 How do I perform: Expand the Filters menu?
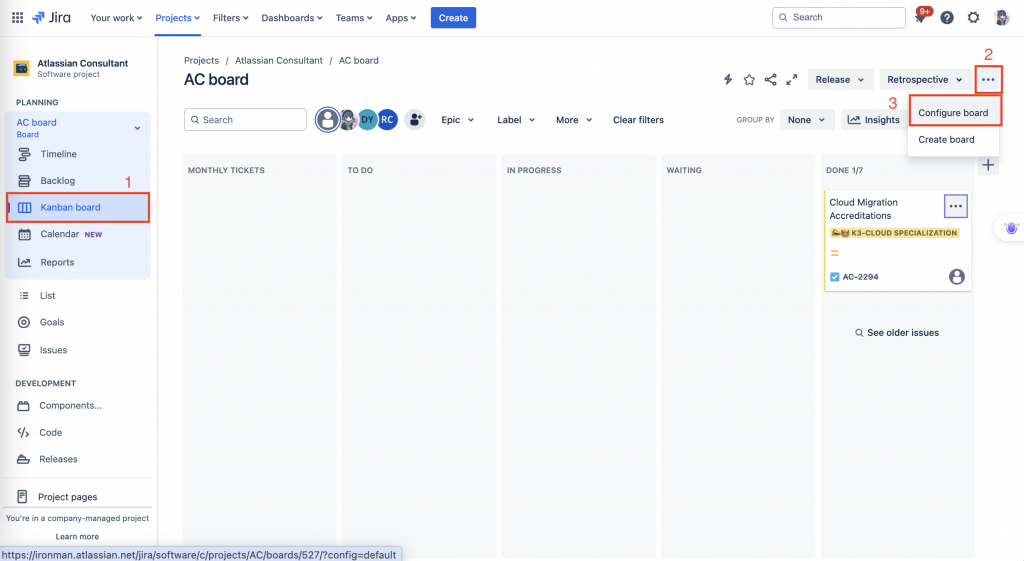point(231,18)
